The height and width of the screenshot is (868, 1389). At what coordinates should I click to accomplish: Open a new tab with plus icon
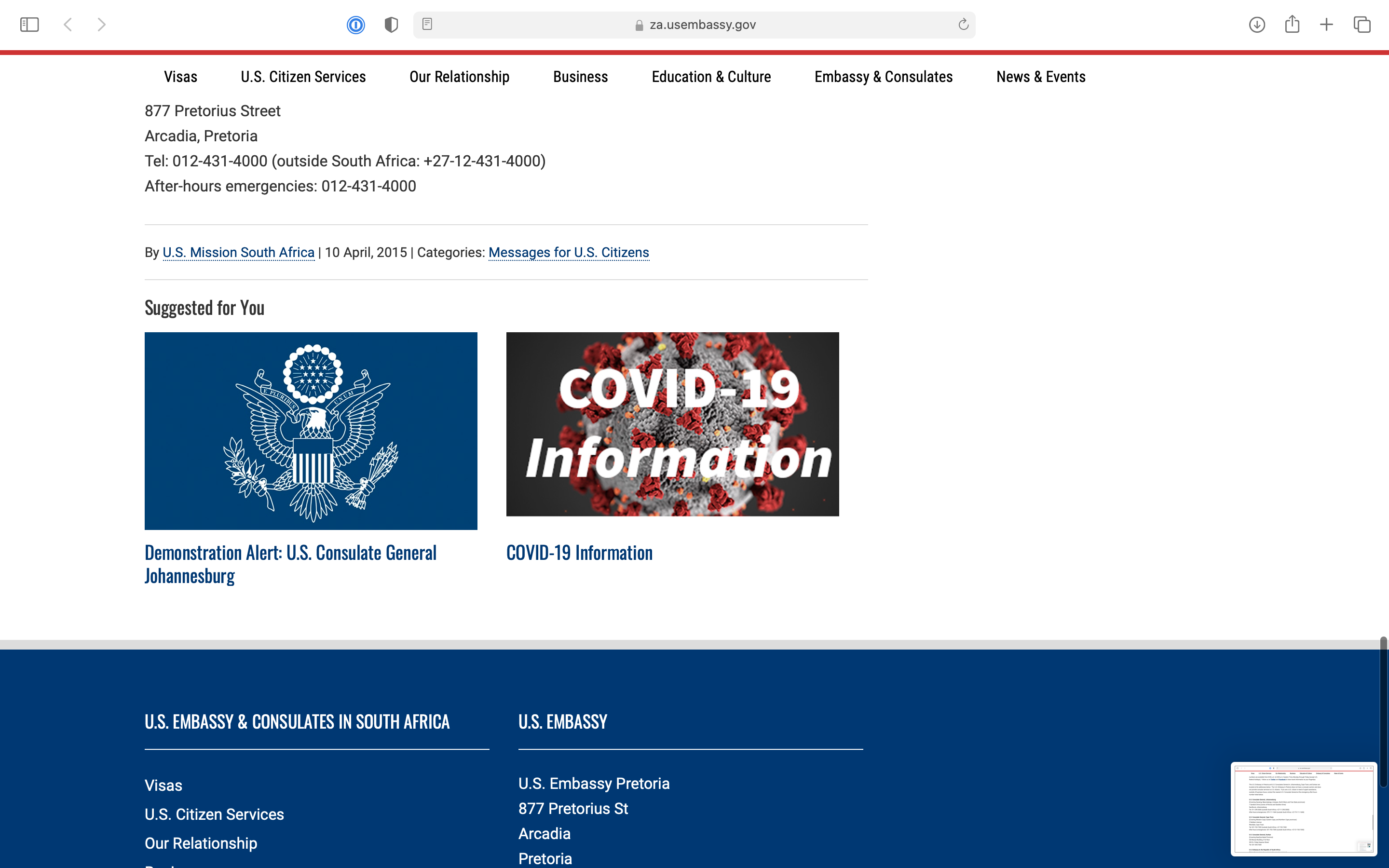[x=1326, y=25]
